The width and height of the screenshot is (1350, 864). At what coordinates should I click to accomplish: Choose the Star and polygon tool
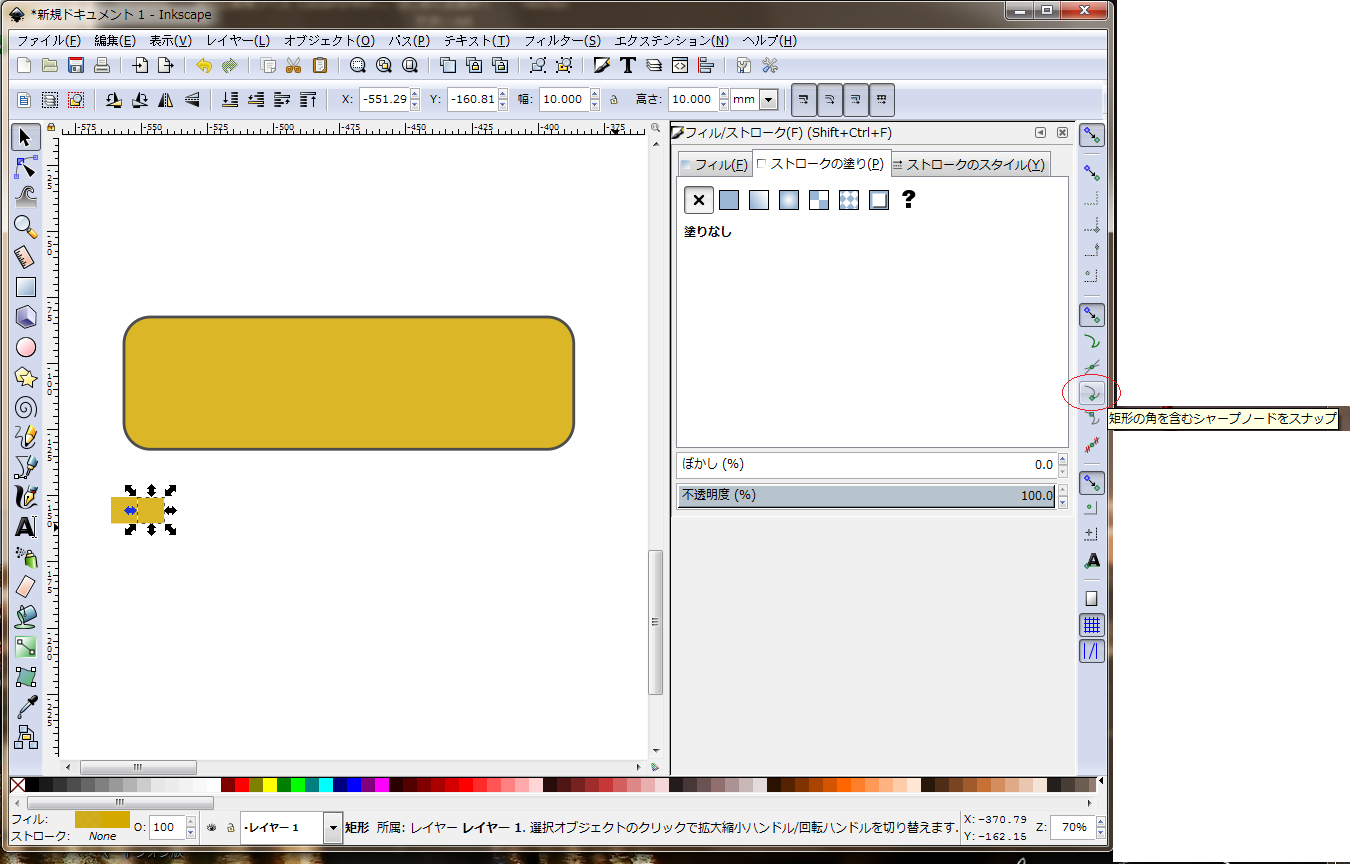tap(26, 377)
